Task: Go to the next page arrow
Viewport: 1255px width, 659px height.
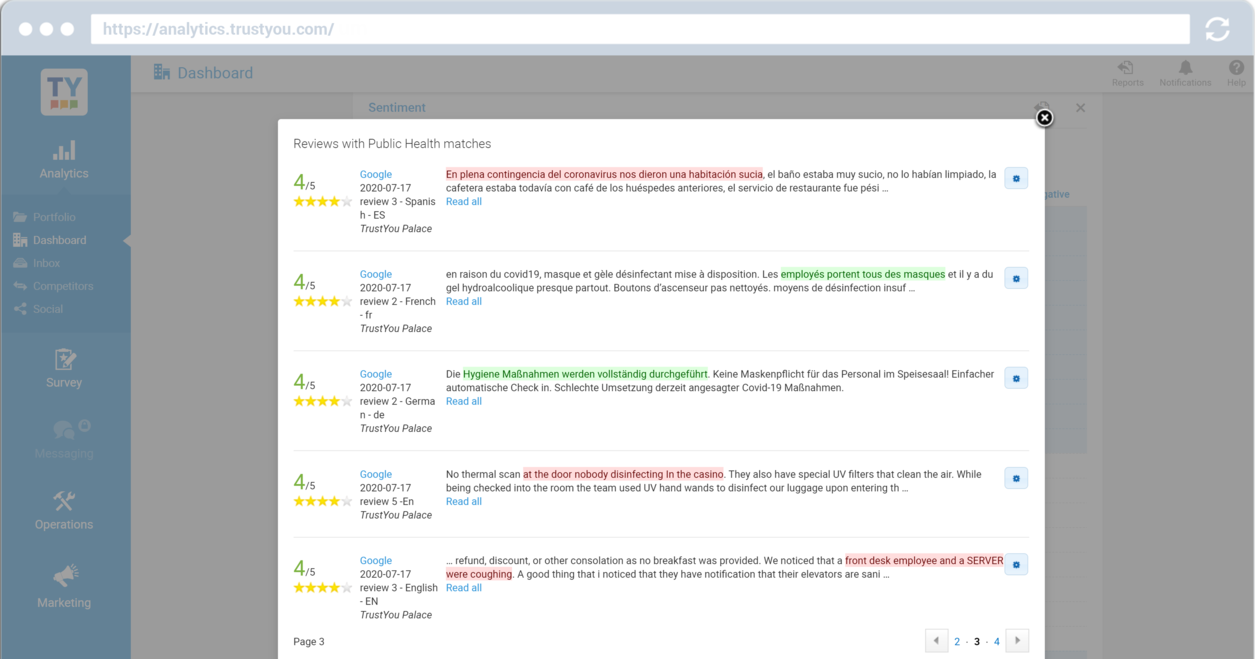Action: point(1017,641)
